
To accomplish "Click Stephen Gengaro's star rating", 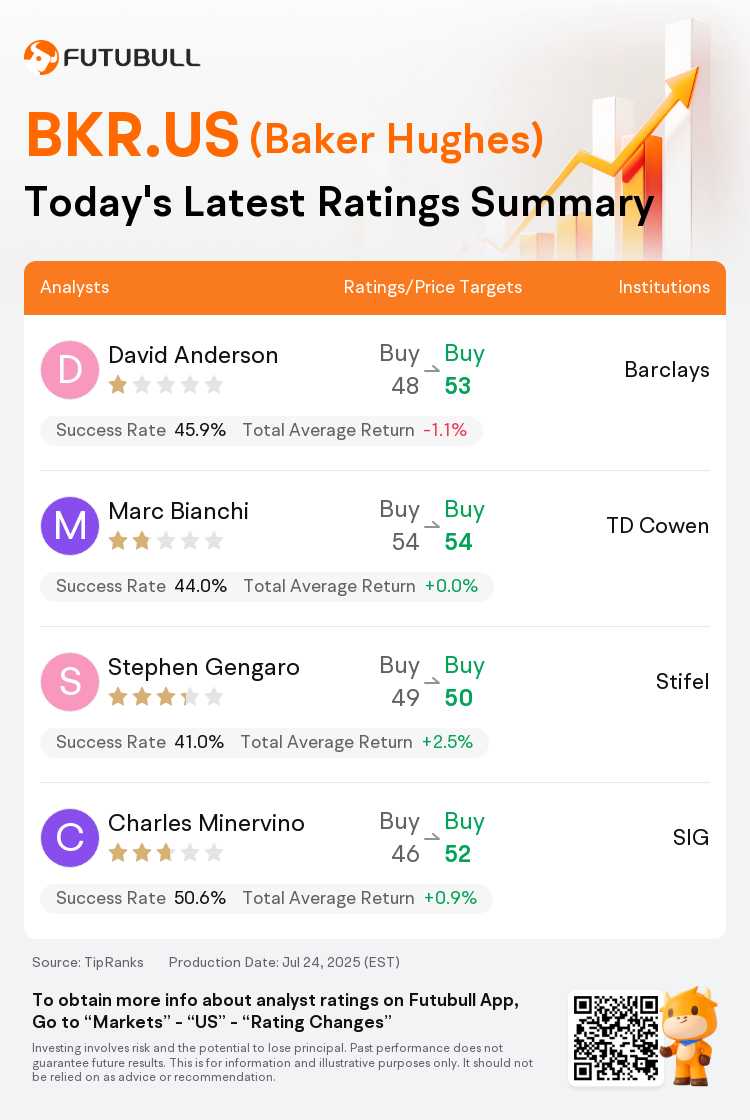I will 166,697.
